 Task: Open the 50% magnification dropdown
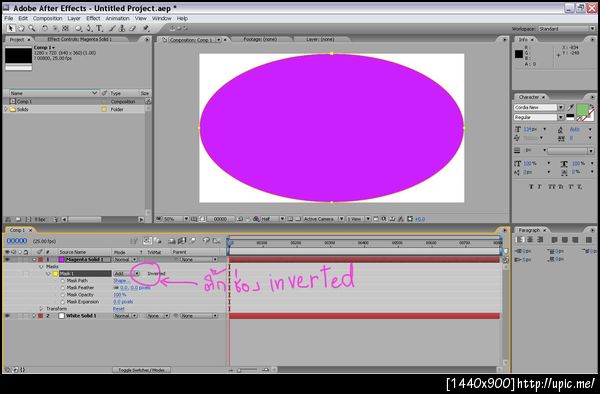[x=176, y=219]
